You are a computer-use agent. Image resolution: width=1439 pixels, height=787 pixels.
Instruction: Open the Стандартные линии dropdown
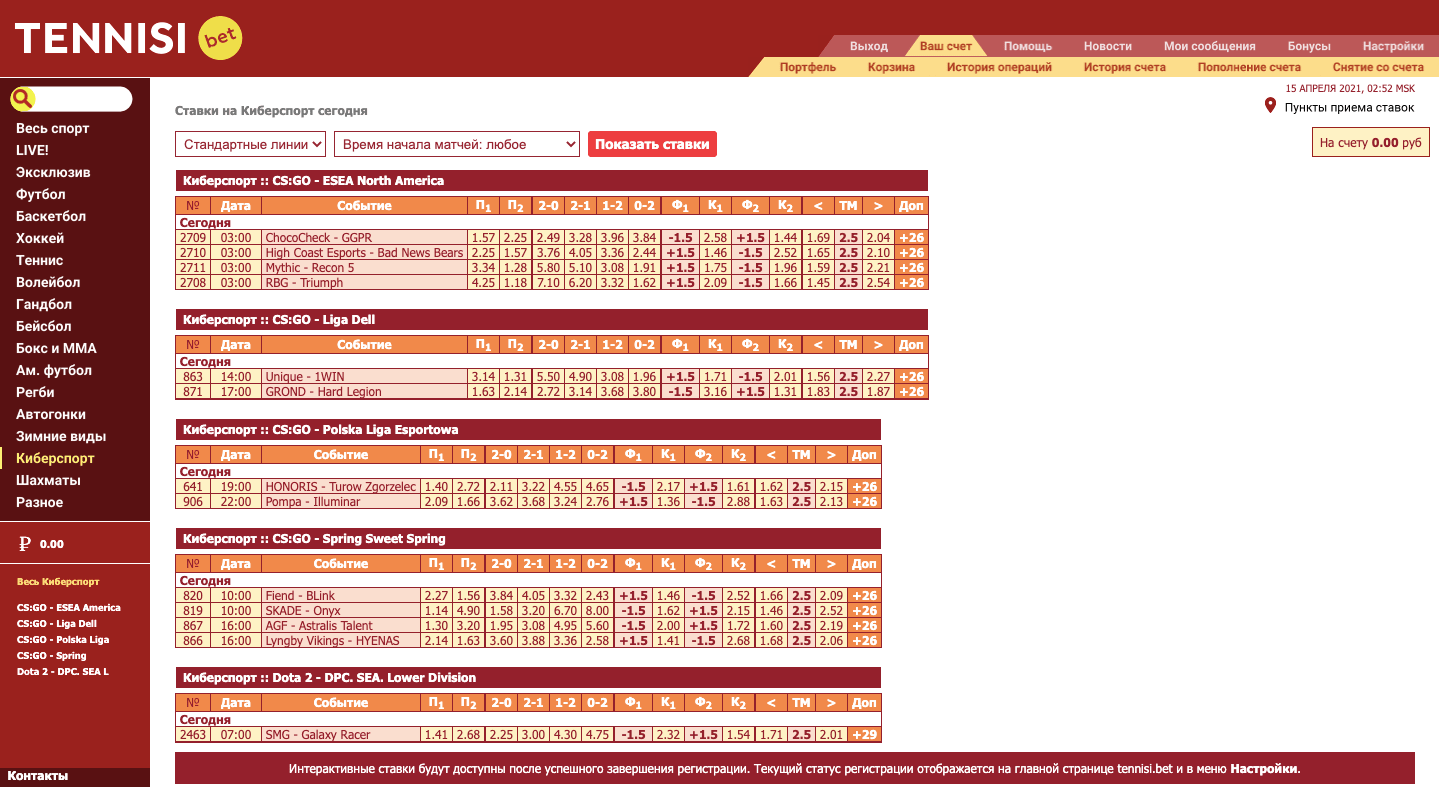[251, 144]
